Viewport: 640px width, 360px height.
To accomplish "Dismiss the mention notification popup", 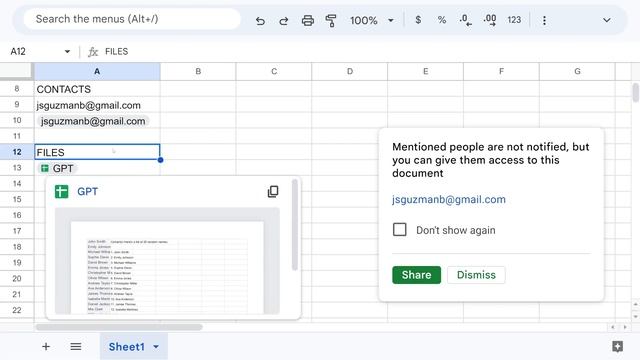I will pos(476,275).
